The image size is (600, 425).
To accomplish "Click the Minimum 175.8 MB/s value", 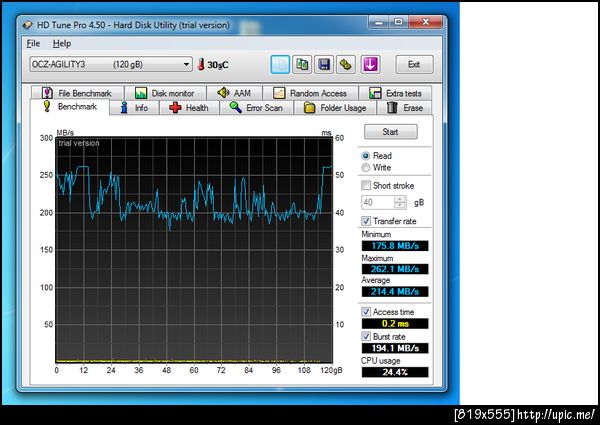I will pos(395,246).
